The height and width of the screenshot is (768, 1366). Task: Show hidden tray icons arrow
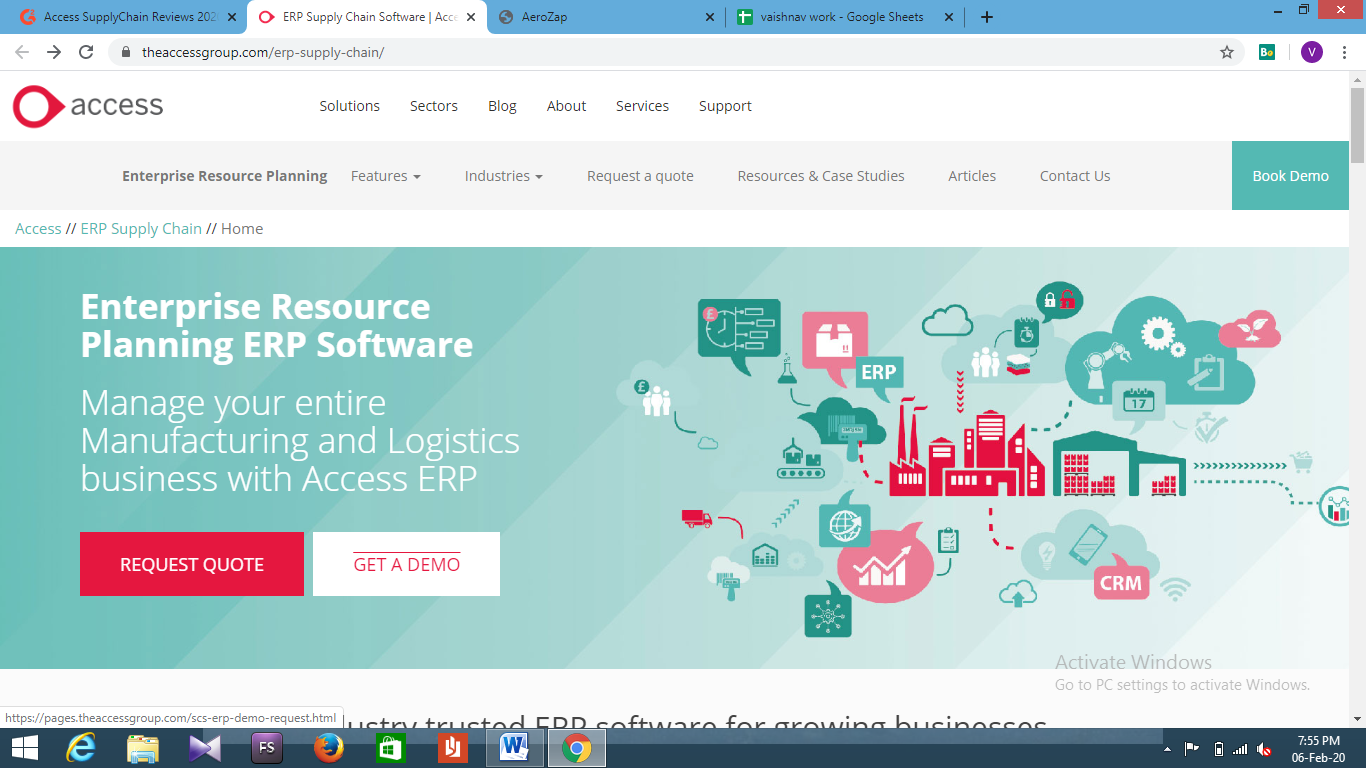pos(1168,749)
